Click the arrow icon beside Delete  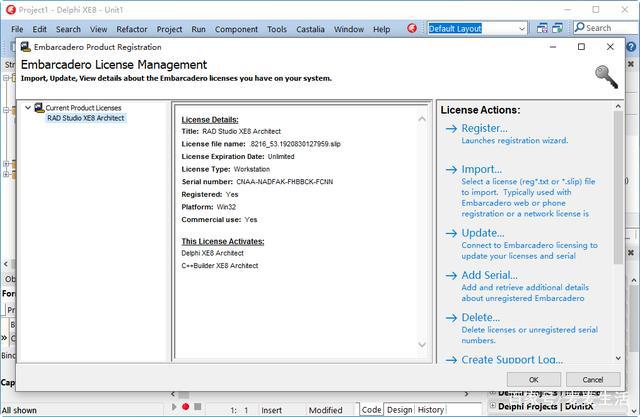(x=451, y=318)
